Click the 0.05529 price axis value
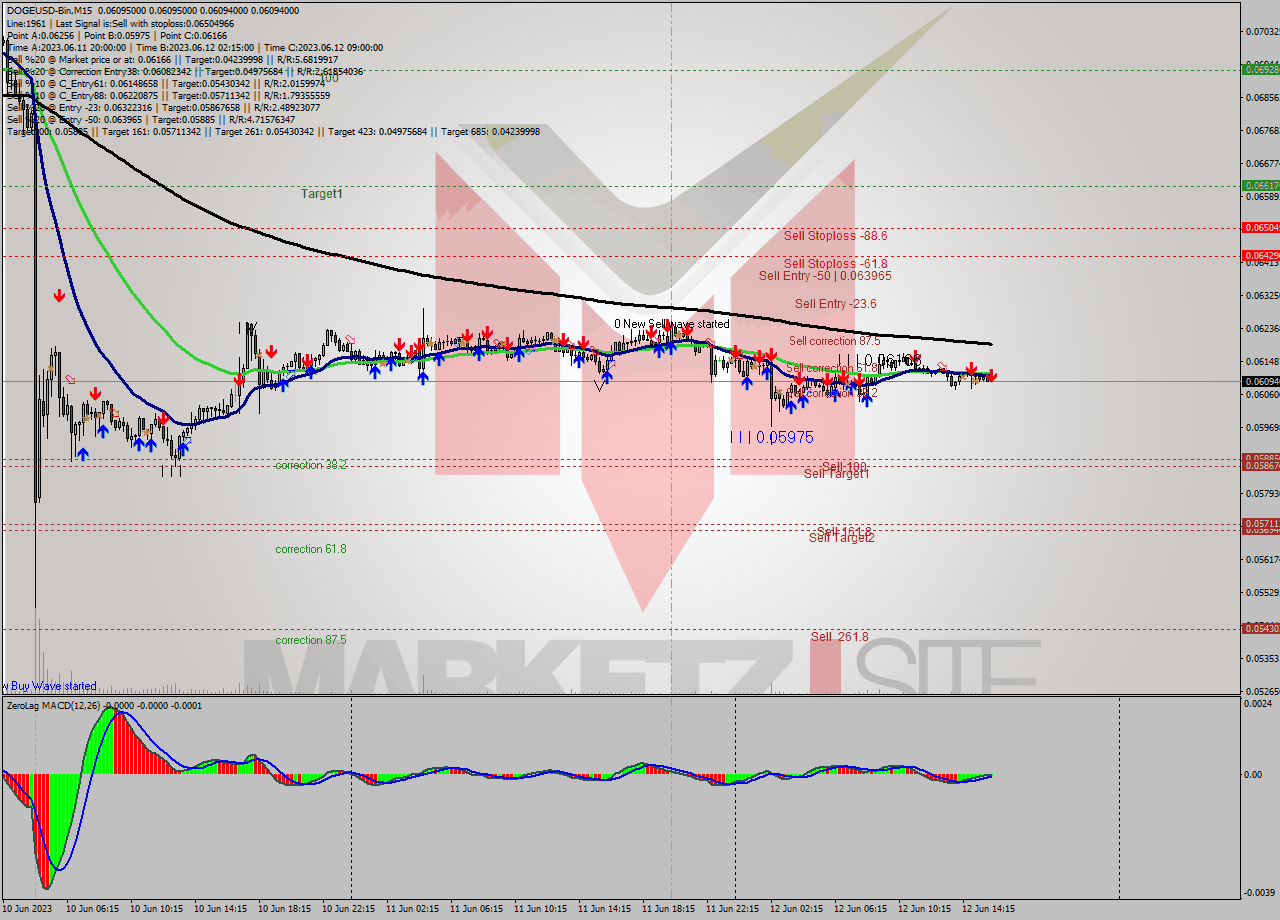Viewport: 1280px width, 920px height. (1261, 593)
